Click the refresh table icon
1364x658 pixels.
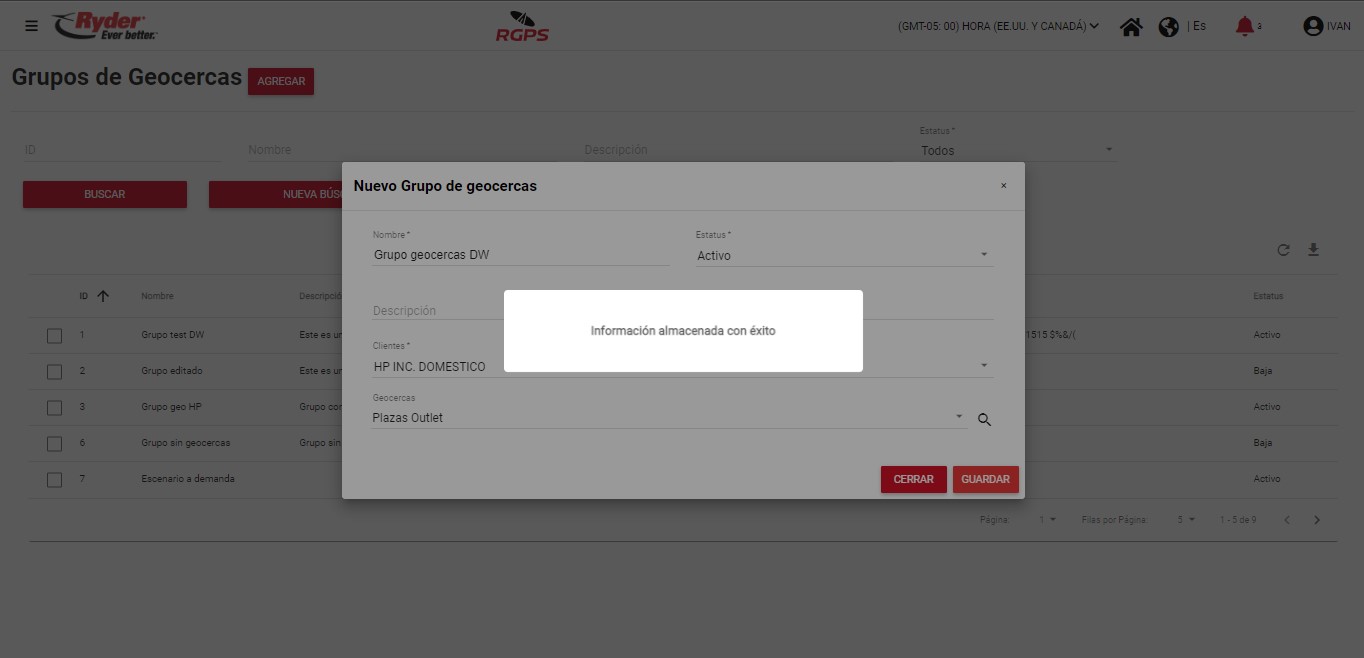click(1283, 250)
